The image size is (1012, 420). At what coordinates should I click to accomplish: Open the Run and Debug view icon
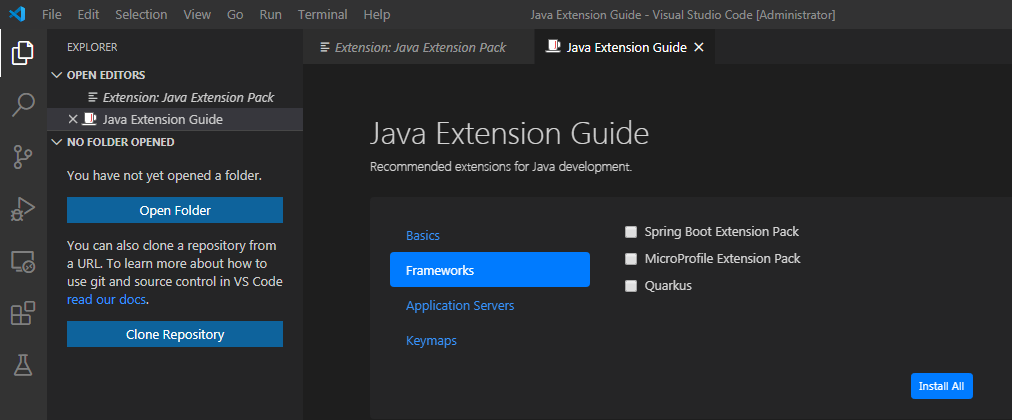click(23, 210)
